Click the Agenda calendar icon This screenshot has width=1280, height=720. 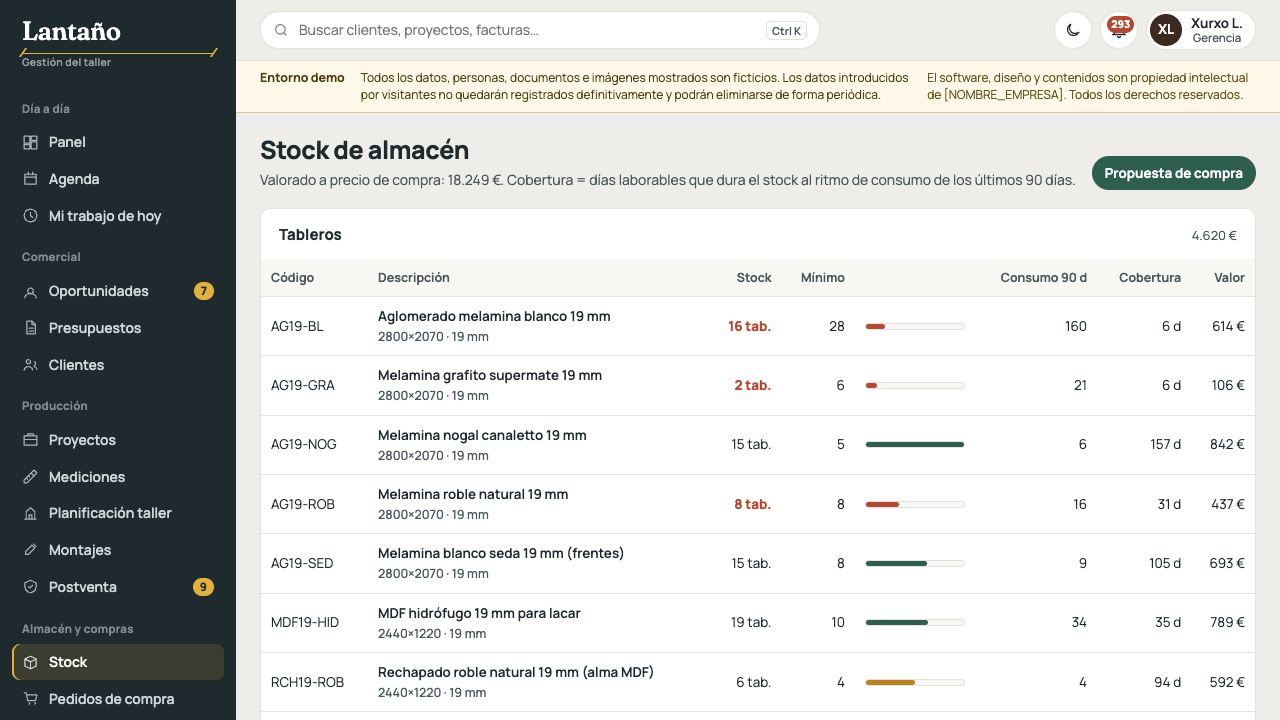(30, 179)
